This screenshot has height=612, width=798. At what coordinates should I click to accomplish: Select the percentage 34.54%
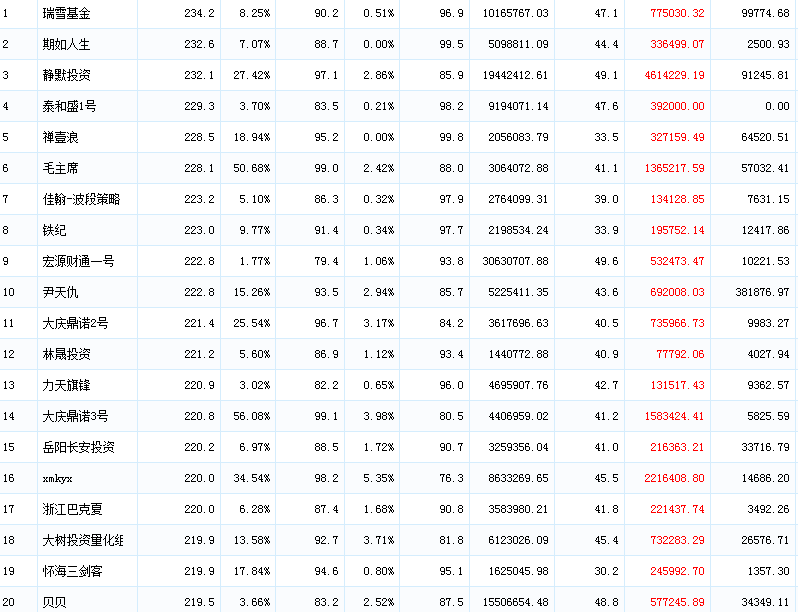coord(252,479)
